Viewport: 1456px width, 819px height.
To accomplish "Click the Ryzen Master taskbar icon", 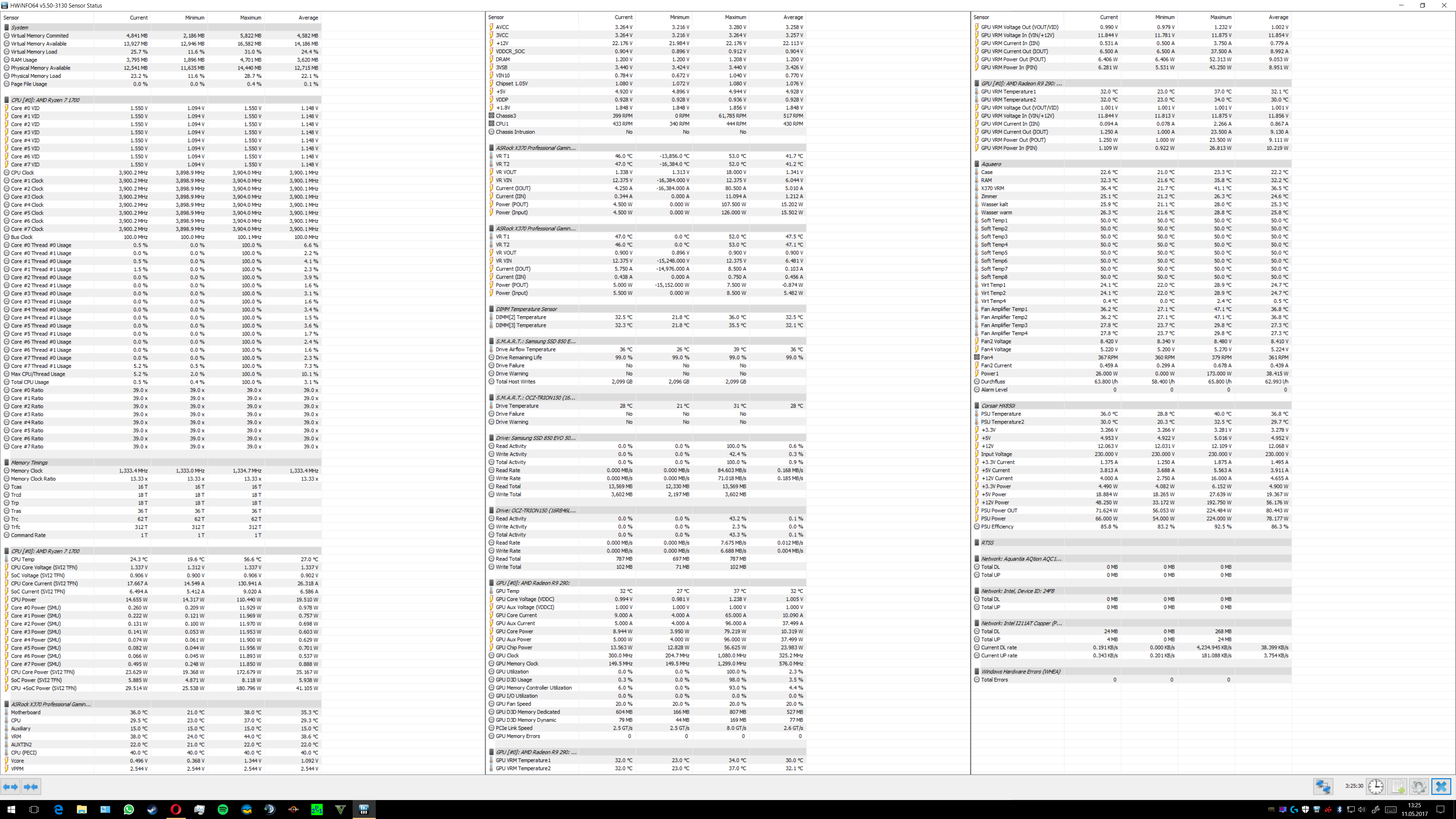I will click(293, 810).
